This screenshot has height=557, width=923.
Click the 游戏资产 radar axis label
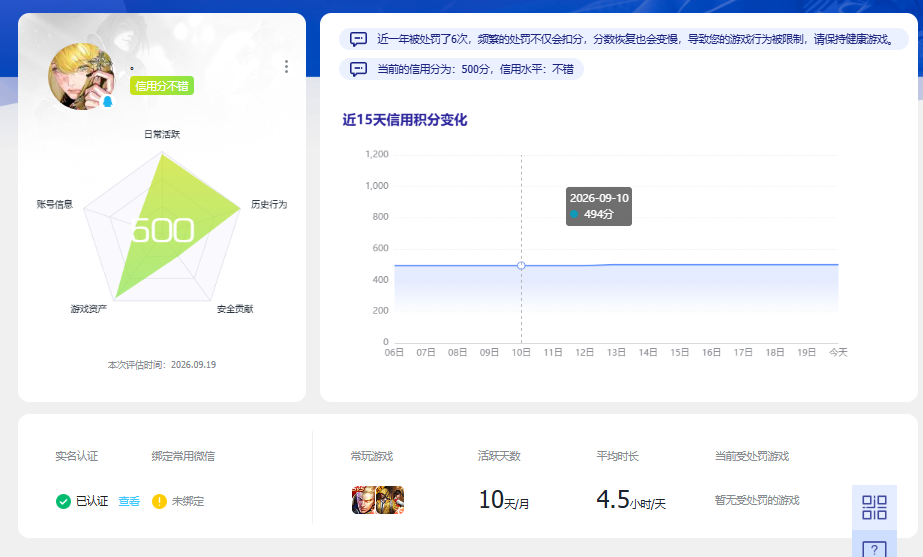coord(89,309)
